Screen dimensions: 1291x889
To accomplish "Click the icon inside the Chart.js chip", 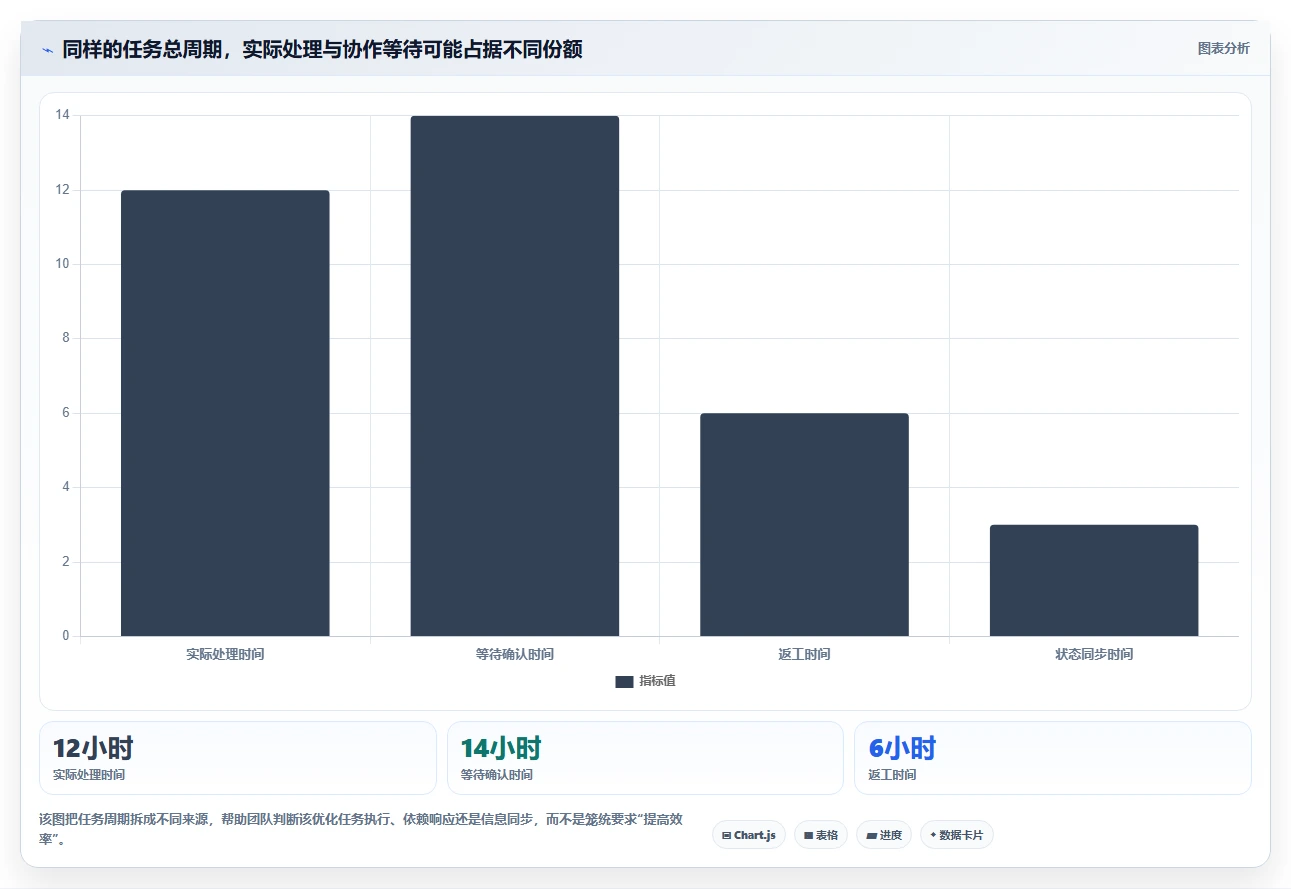I will 726,835.
